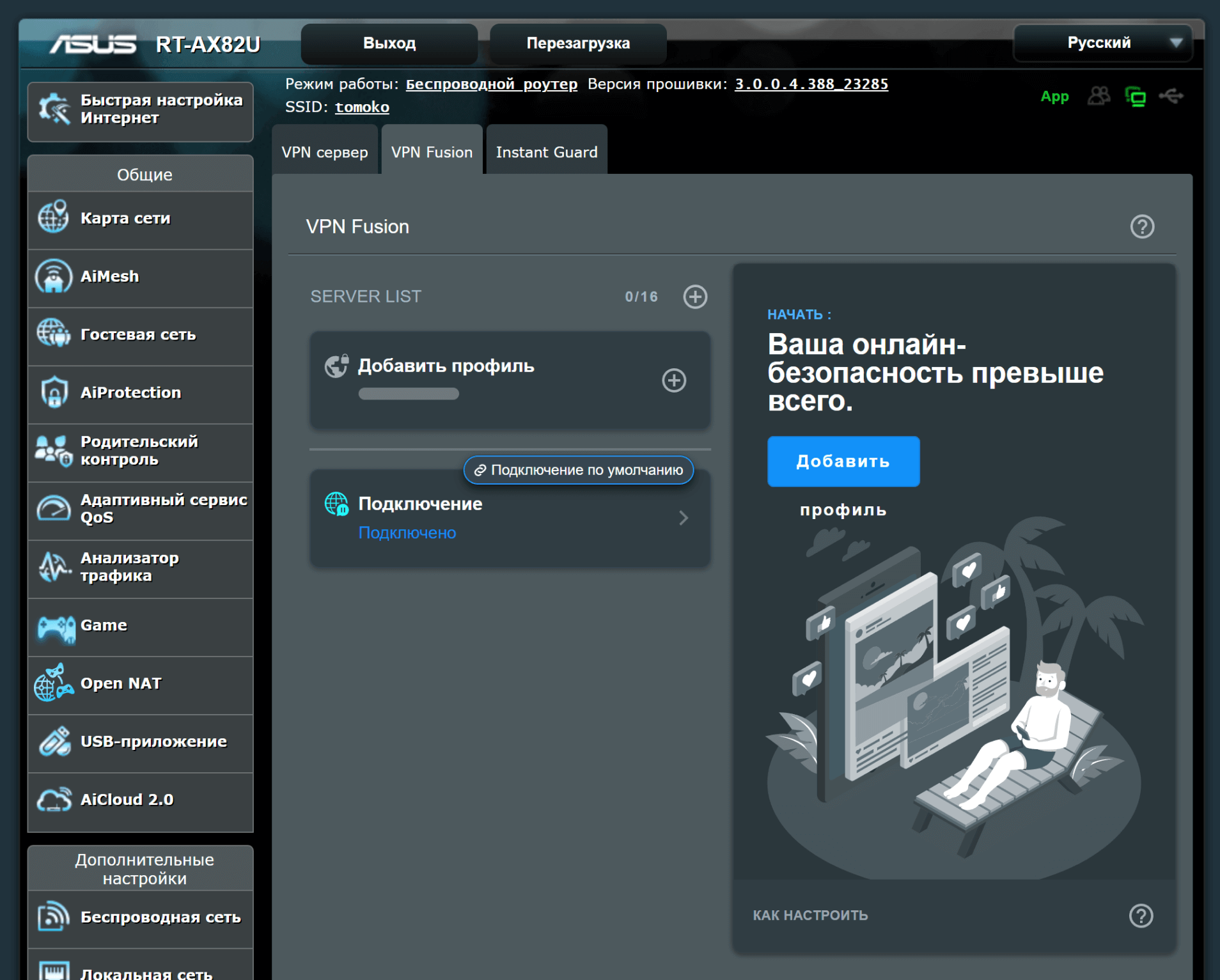Click the help icon next to VPN Fusion title
This screenshot has width=1220, height=980.
pos(1141,227)
